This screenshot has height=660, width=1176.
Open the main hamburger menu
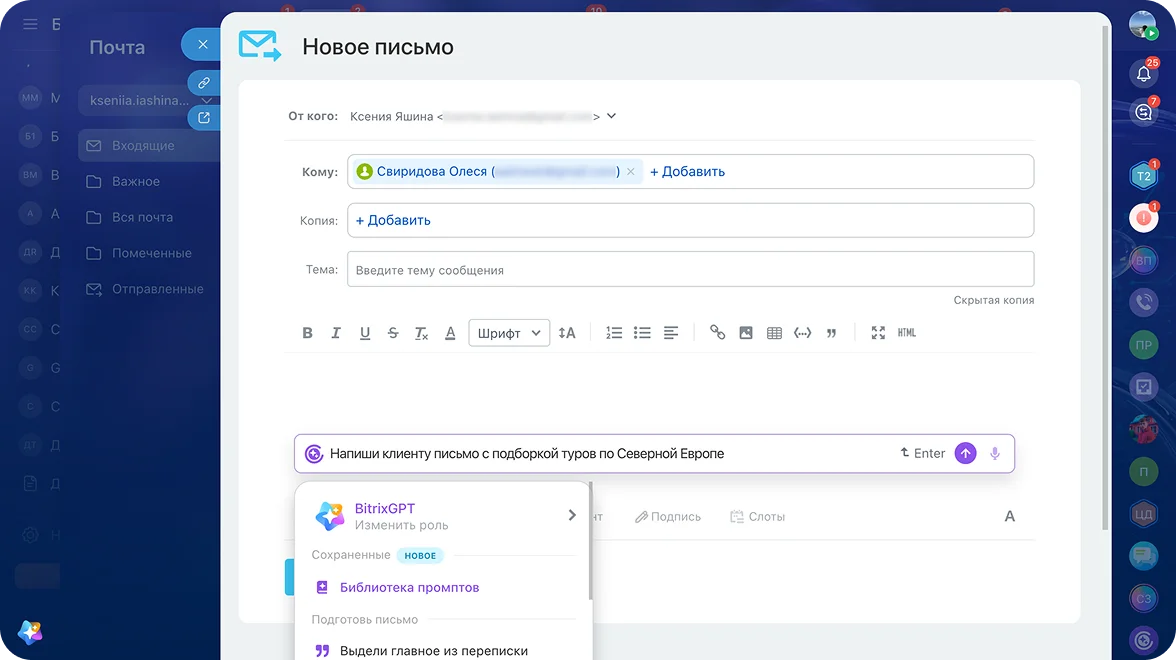click(x=30, y=24)
